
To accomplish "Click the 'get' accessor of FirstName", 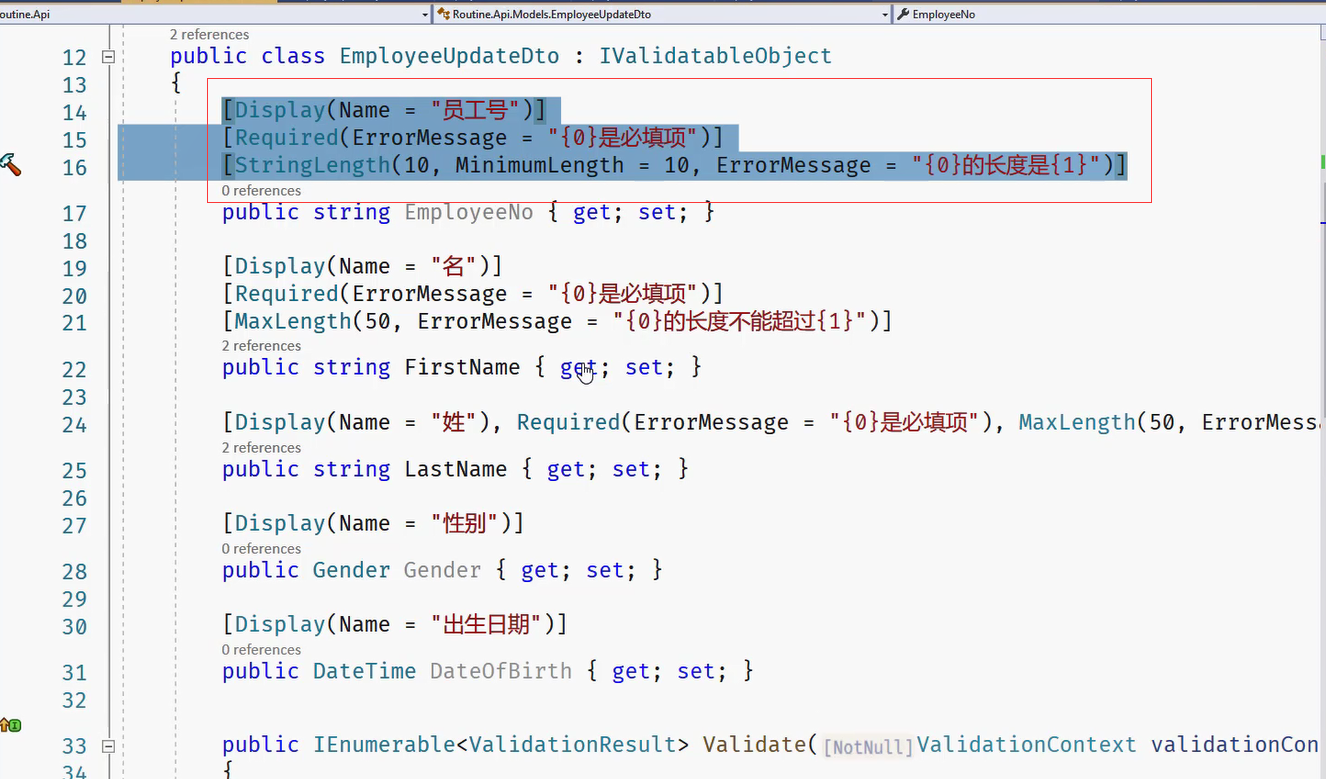I will pyautogui.click(x=579, y=368).
